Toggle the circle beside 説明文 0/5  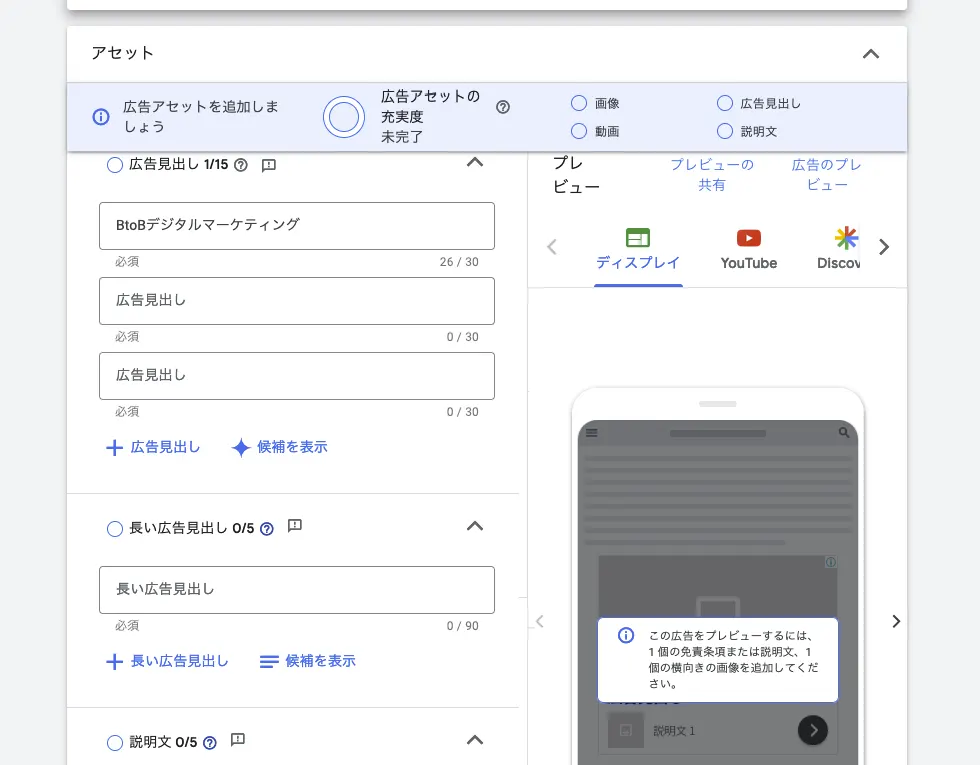pyautogui.click(x=114, y=742)
